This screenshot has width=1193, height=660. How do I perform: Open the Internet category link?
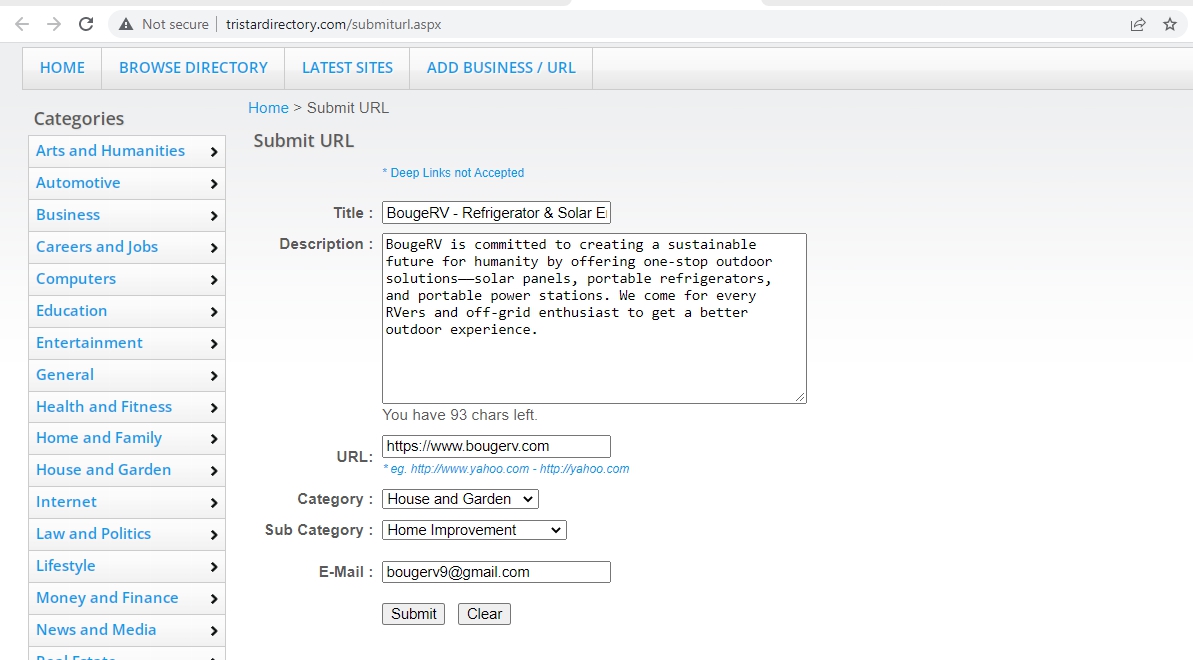[66, 502]
